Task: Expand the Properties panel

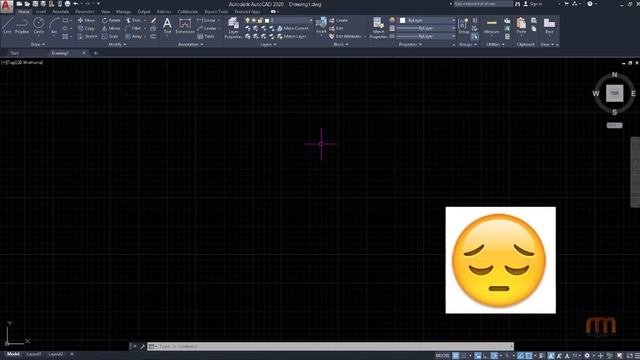Action: click(410, 44)
